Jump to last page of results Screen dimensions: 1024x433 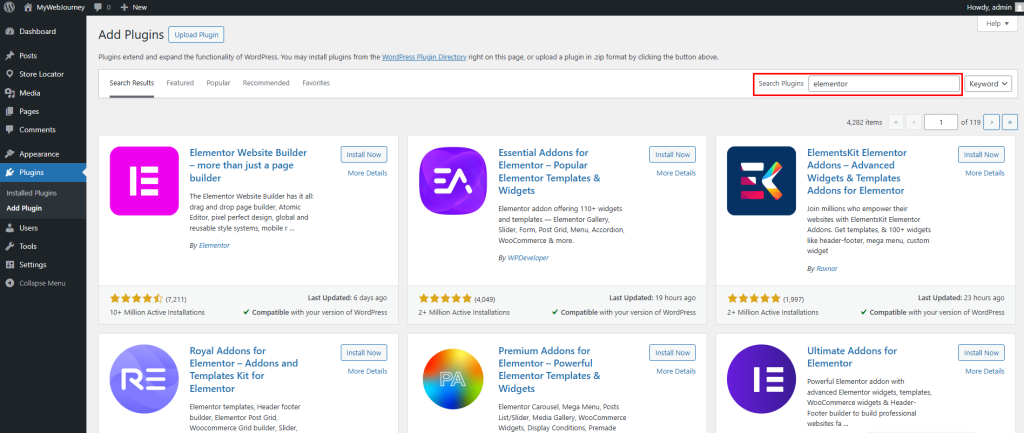tap(1010, 121)
